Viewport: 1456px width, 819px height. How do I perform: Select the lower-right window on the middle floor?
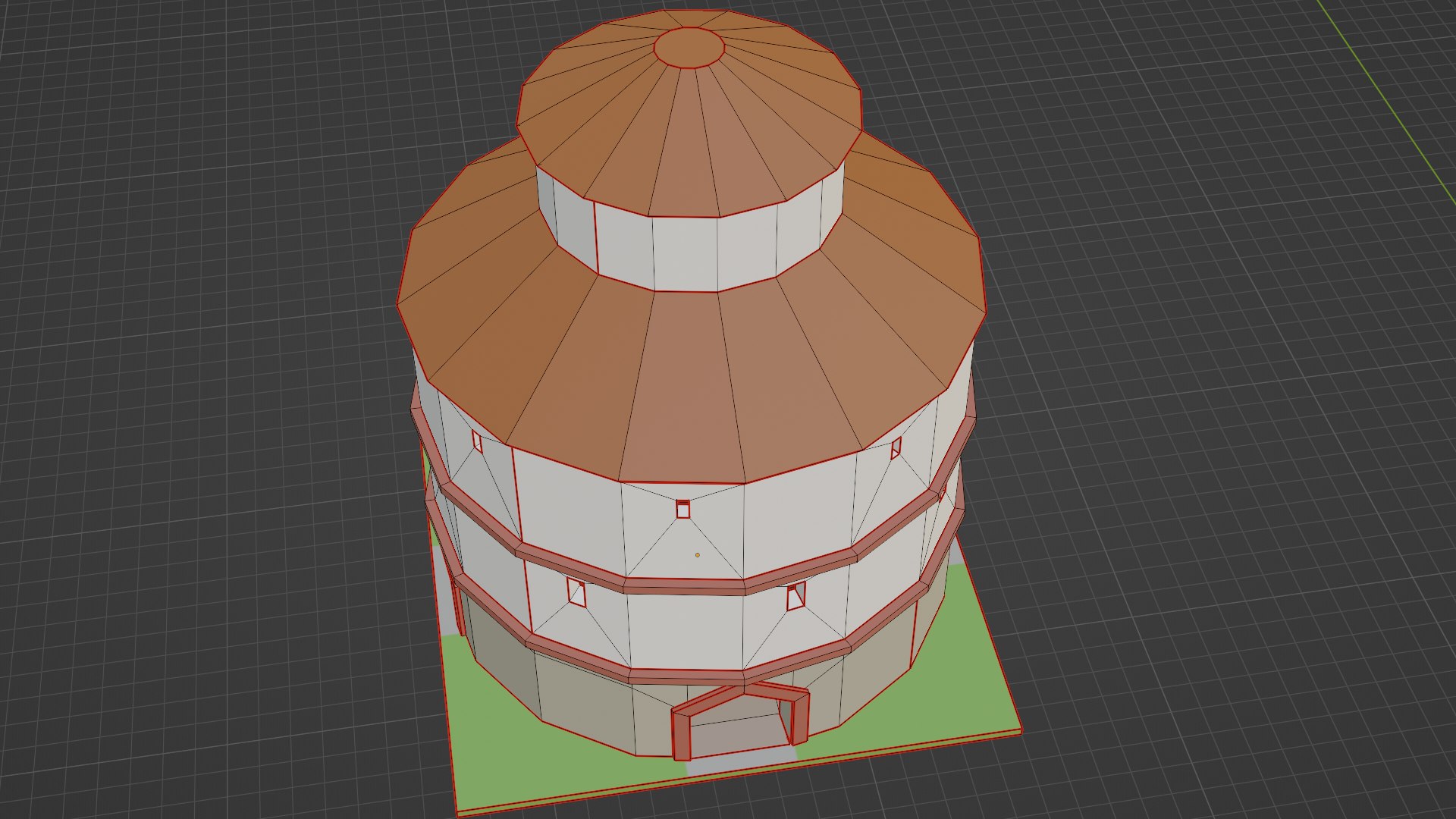click(795, 596)
